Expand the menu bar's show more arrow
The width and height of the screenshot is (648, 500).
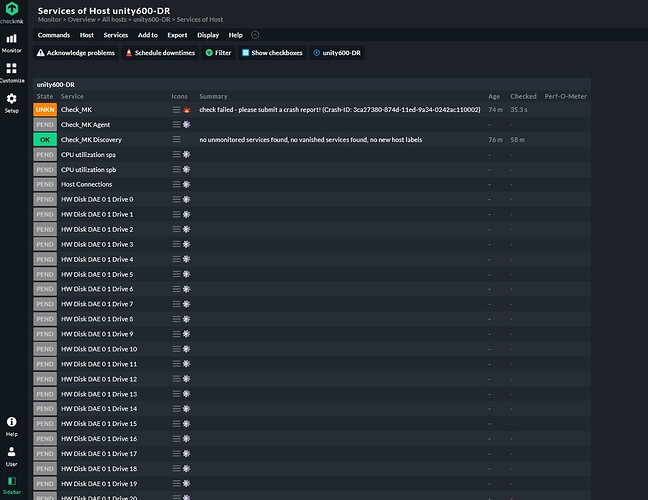point(255,35)
